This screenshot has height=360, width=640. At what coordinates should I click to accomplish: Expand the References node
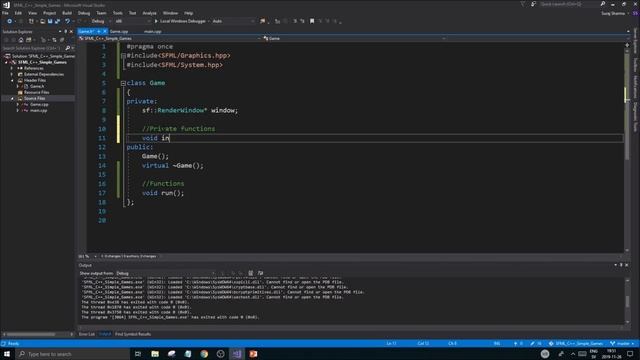click(x=12, y=68)
